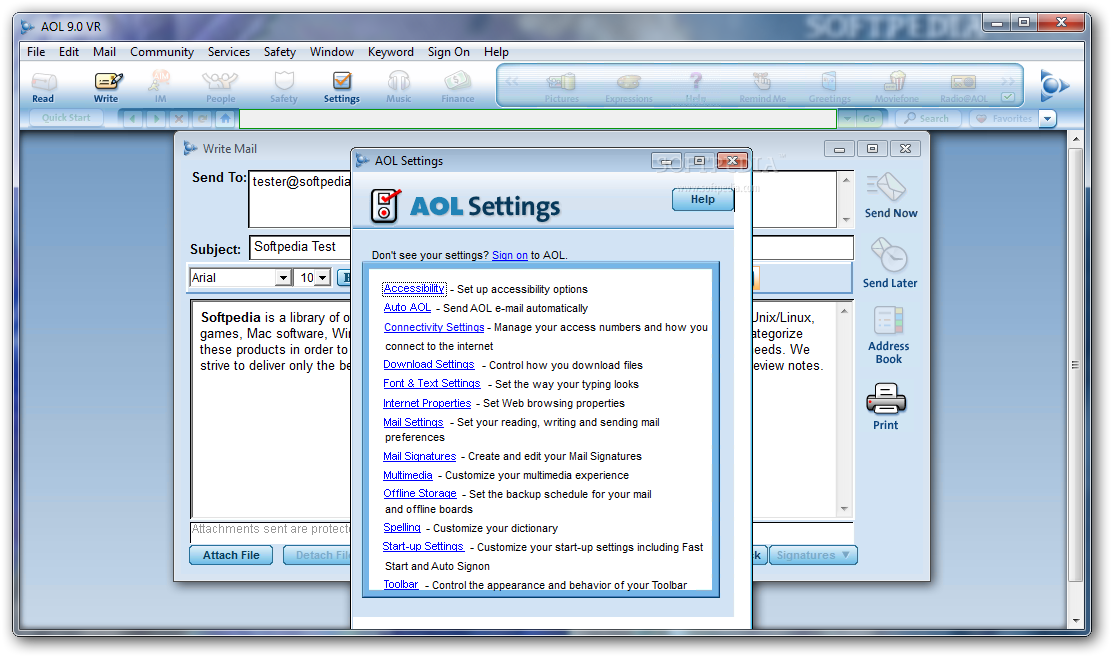
Task: Open the Window menu
Action: [x=332, y=52]
